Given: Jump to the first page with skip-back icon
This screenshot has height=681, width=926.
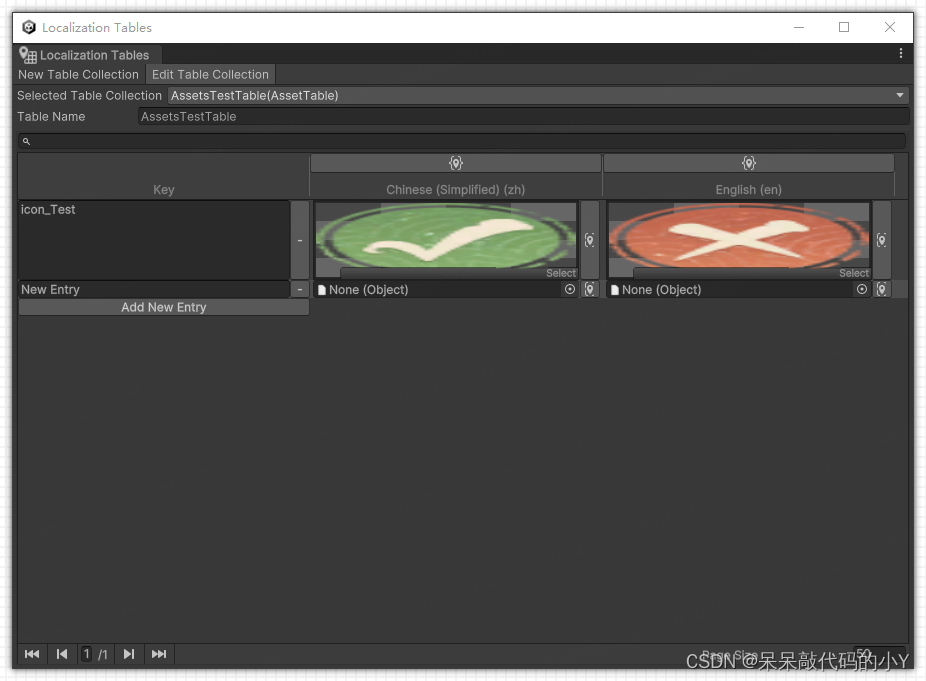Looking at the screenshot, I should [x=31, y=653].
